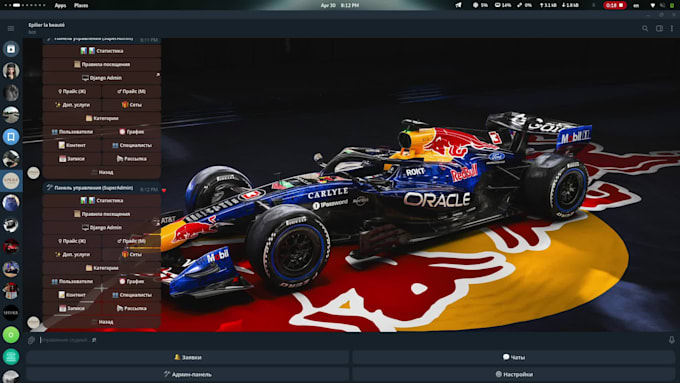Click Прайс (Ж) in the 8:11 PM panel
The width and height of the screenshot is (680, 383).
pyautogui.click(x=72, y=91)
